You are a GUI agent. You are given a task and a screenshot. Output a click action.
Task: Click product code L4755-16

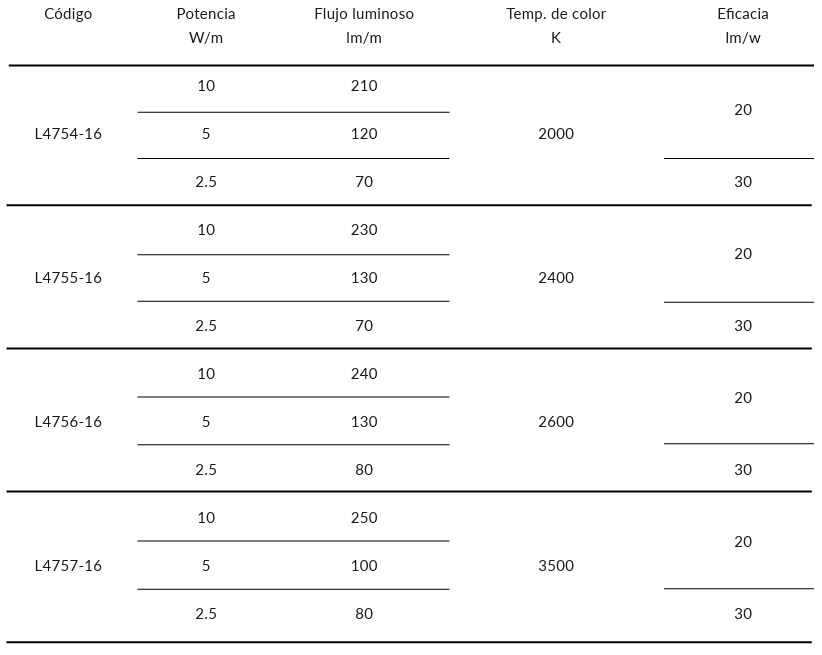coord(68,278)
